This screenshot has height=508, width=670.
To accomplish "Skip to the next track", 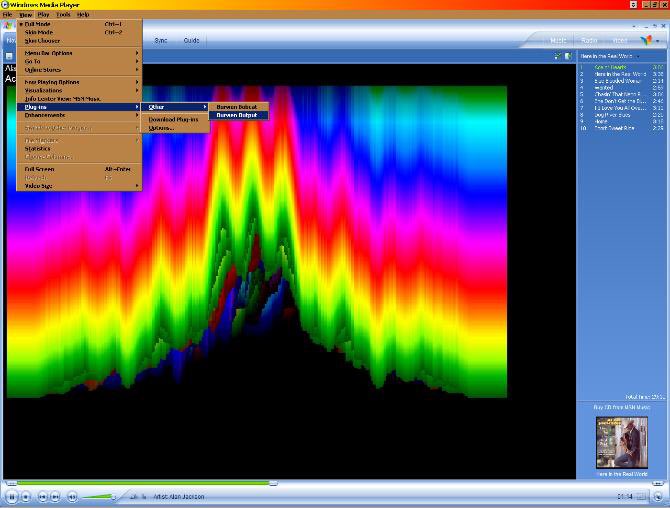I will [55, 497].
